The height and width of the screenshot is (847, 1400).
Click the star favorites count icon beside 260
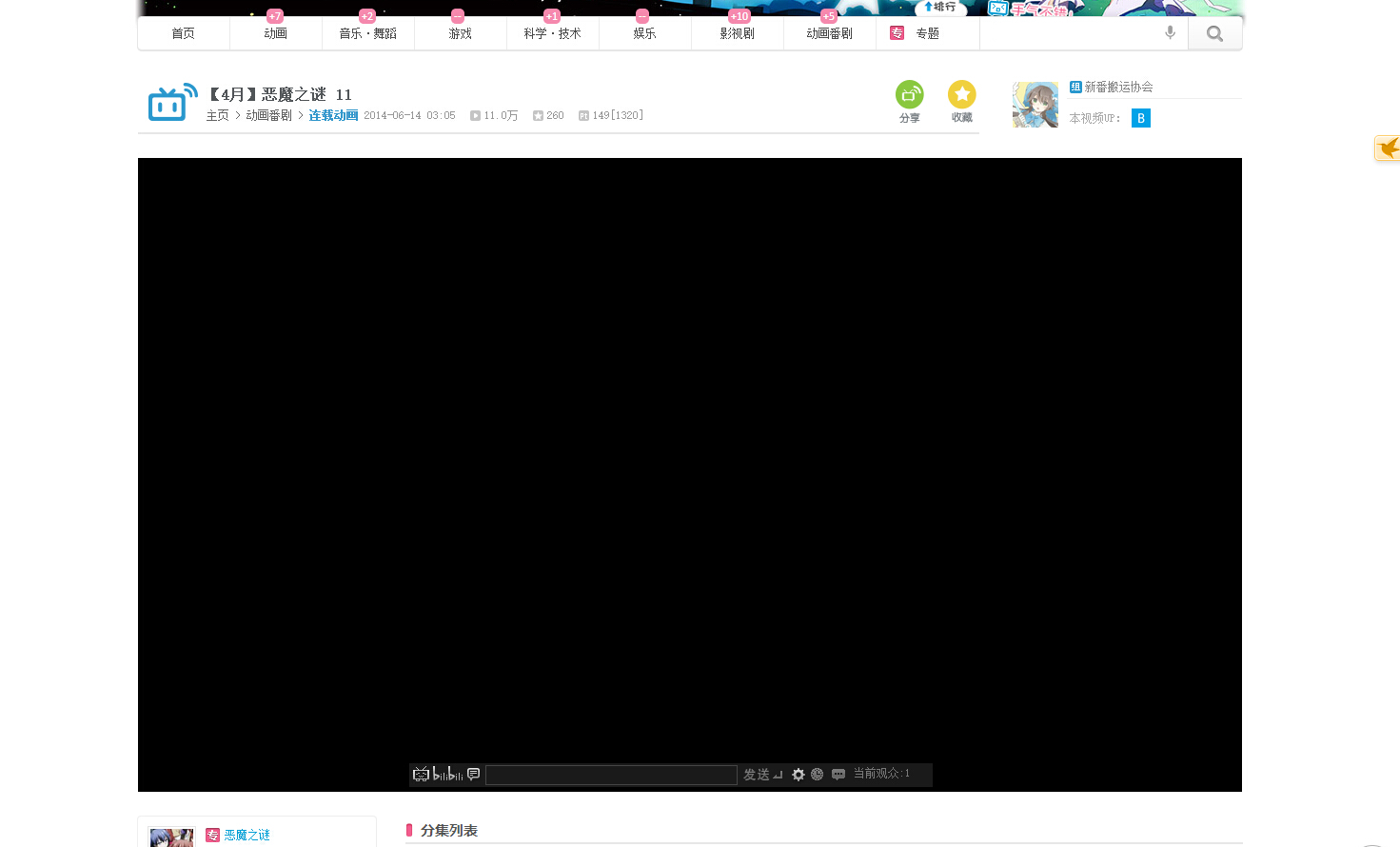click(x=538, y=116)
